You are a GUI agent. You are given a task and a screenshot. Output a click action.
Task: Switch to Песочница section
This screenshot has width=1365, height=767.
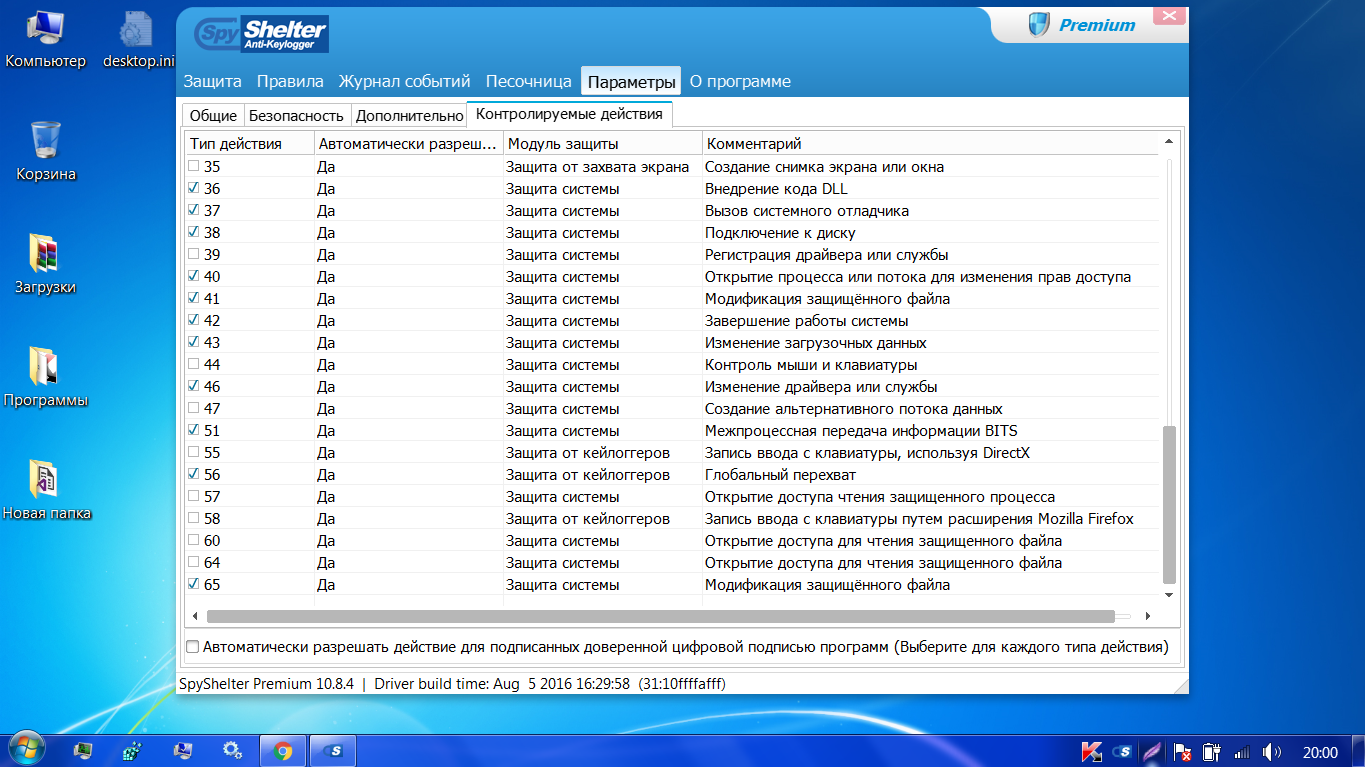[529, 81]
